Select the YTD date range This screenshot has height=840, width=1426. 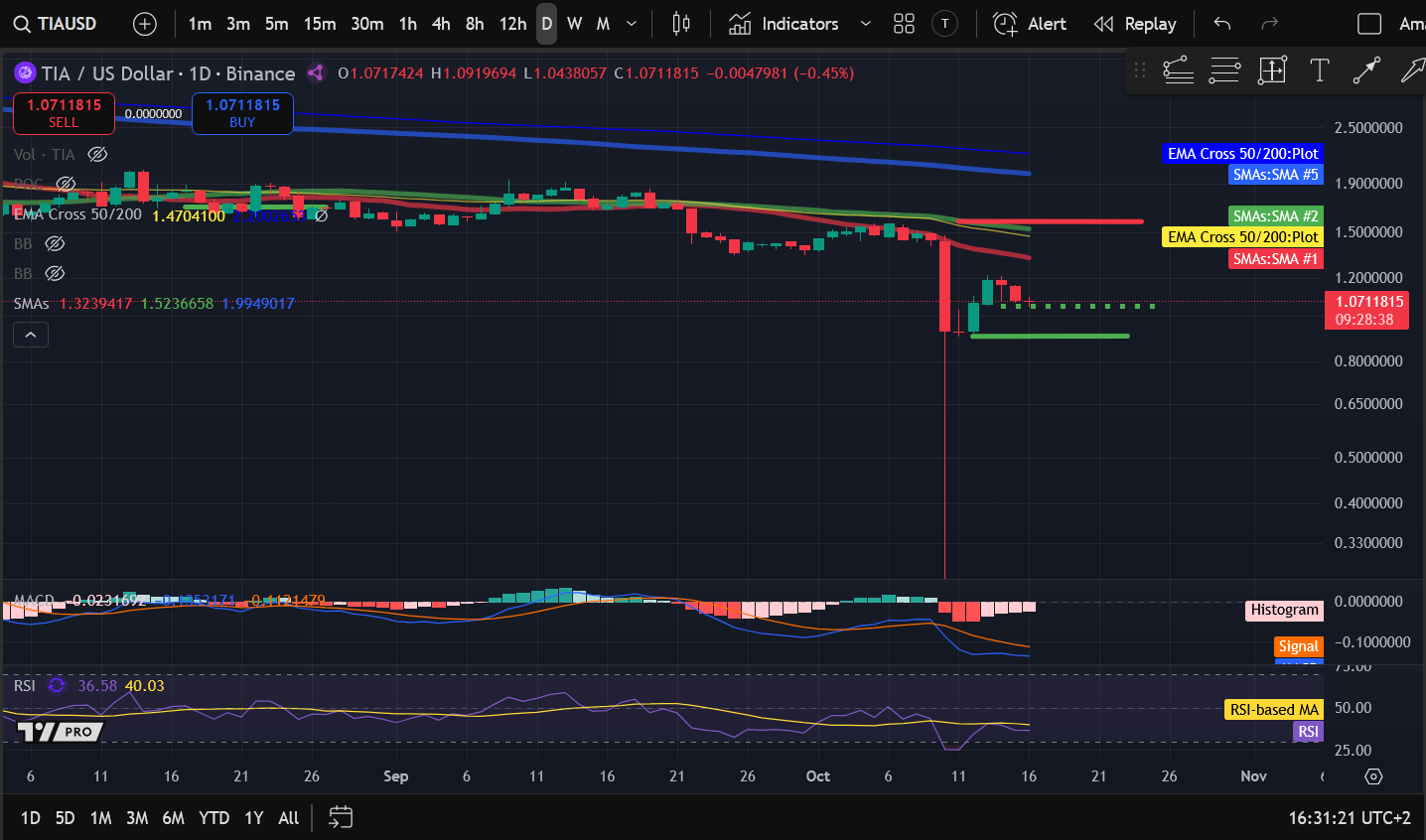pyautogui.click(x=214, y=817)
